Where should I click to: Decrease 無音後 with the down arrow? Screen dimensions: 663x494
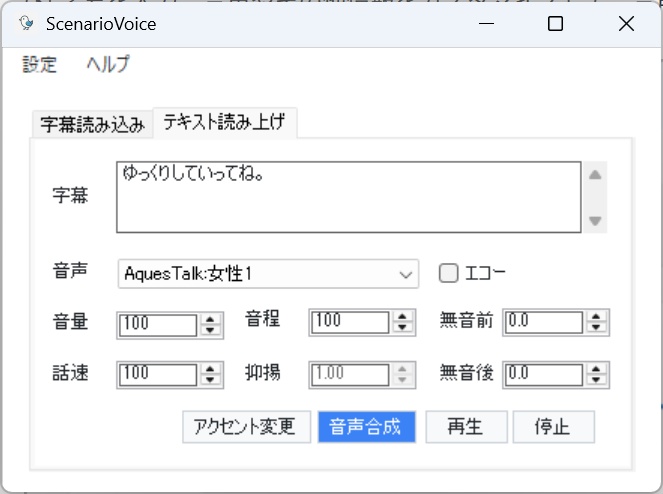[x=596, y=380]
